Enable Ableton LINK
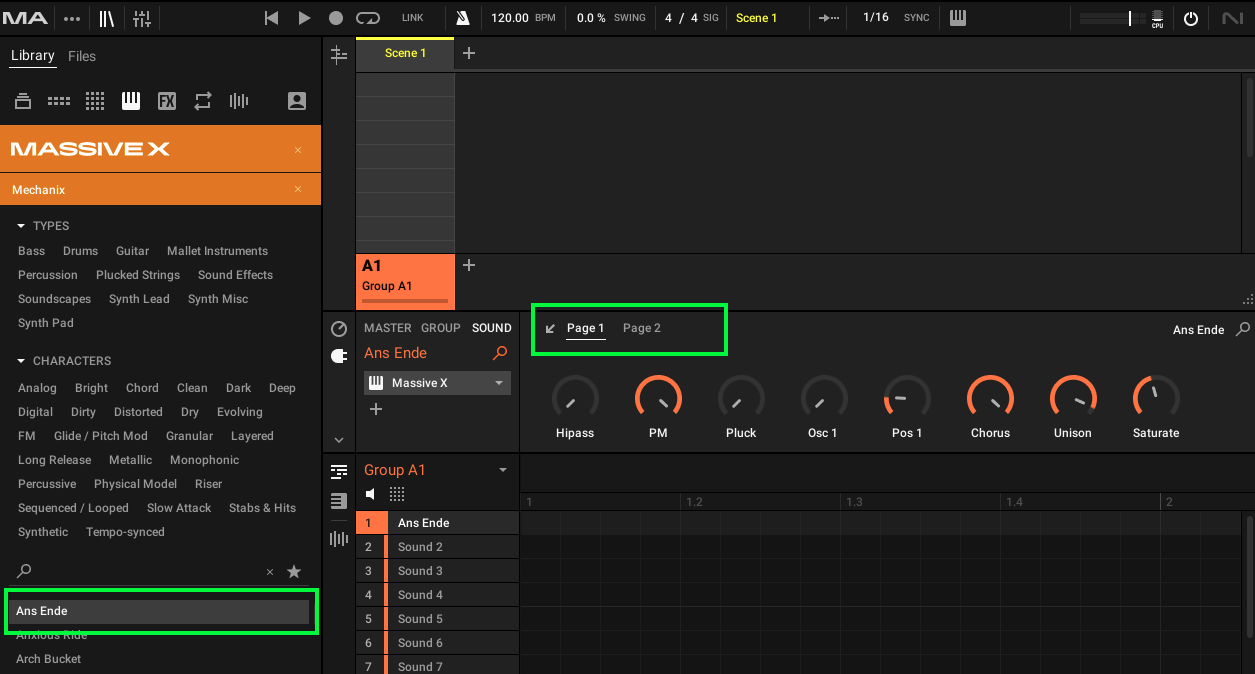This screenshot has width=1255, height=674. (x=412, y=18)
